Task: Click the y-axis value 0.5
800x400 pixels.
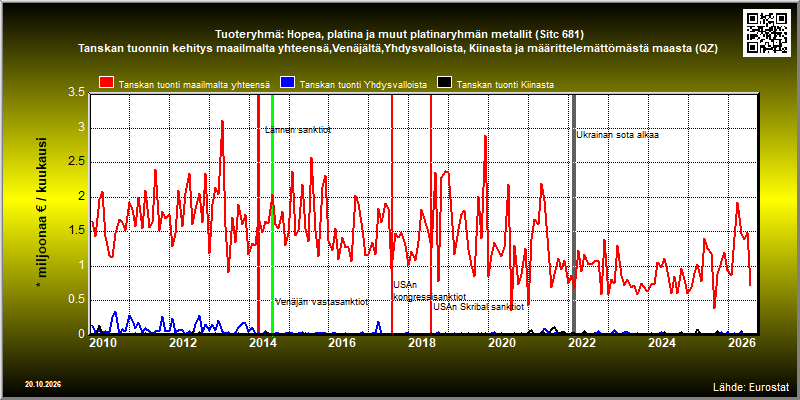Action: (77, 300)
